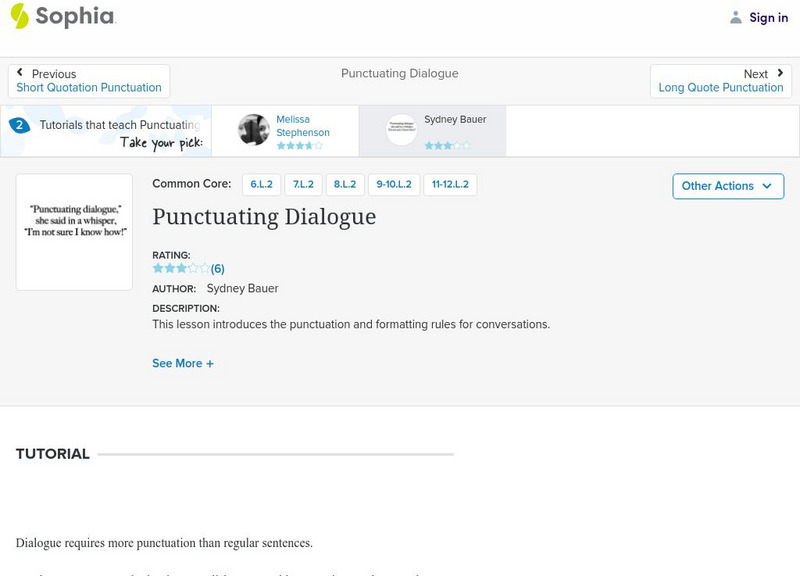Screen dimensions: 800x576
Task: Click the Punctuating dialogue thumbnail image
Action: 74,232
